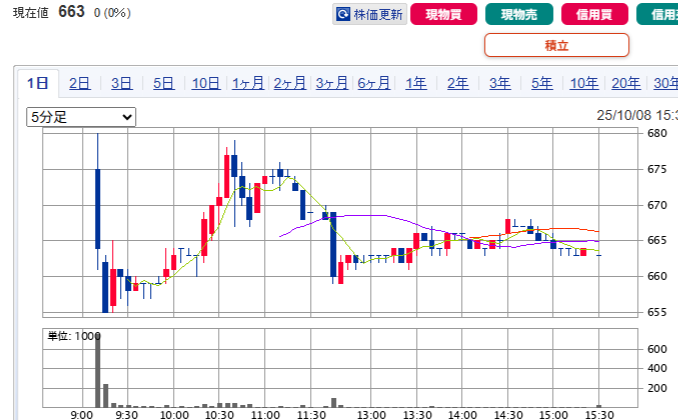Click the pink 信用買 button

(594, 15)
